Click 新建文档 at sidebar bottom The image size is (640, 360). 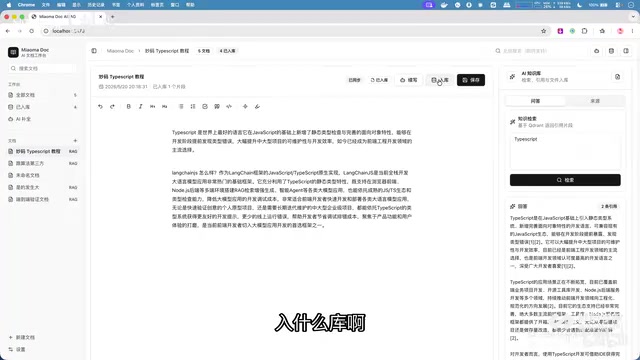tap(22, 338)
